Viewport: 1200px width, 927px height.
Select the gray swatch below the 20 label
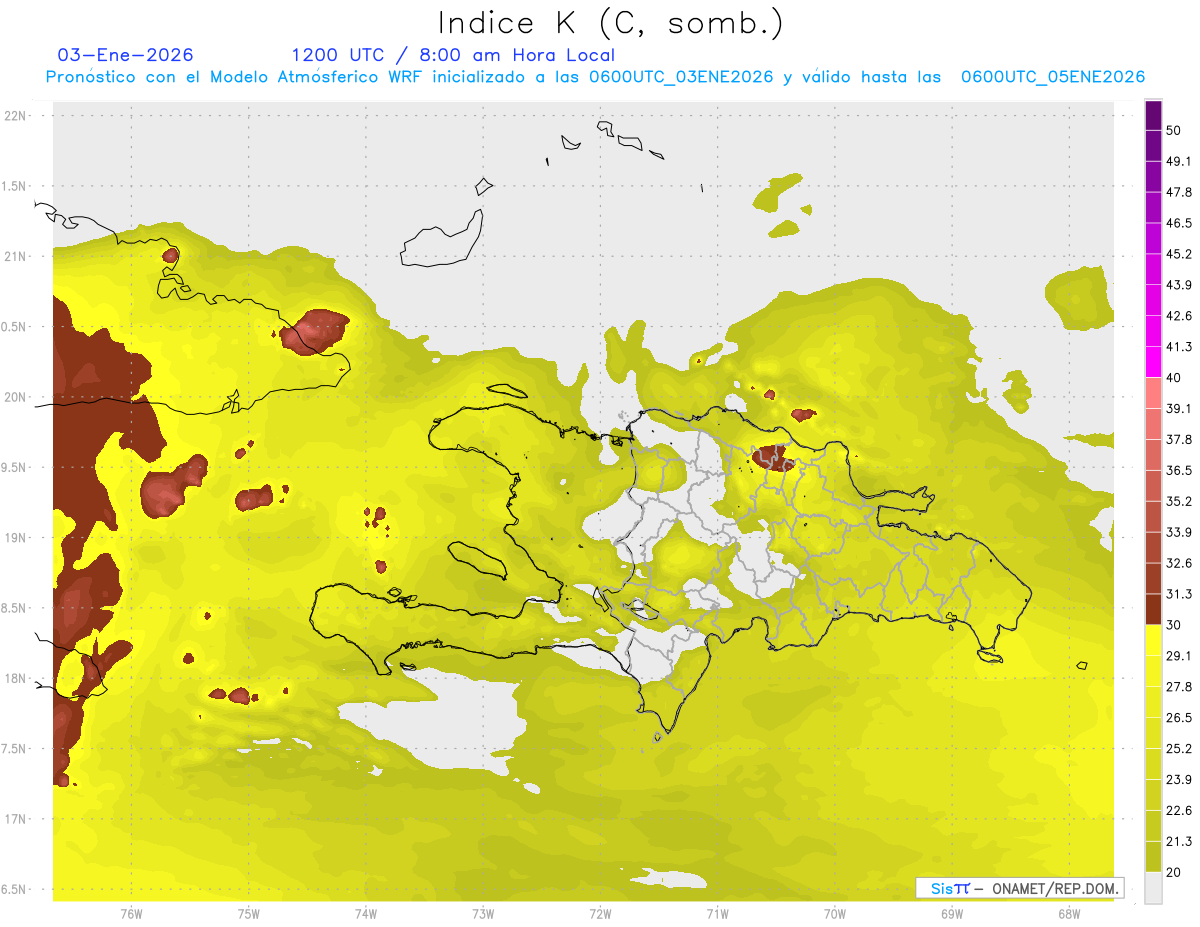(1154, 887)
